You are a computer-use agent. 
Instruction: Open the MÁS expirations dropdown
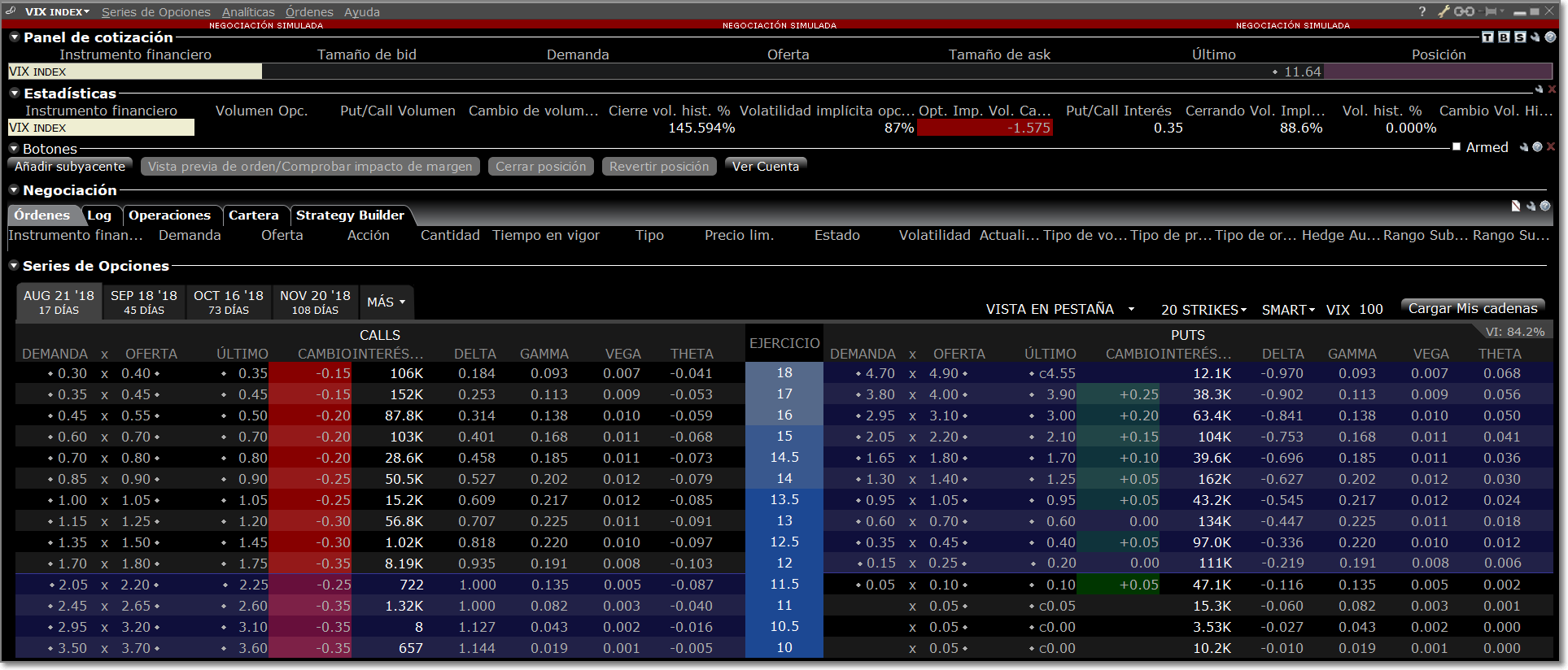pos(386,302)
